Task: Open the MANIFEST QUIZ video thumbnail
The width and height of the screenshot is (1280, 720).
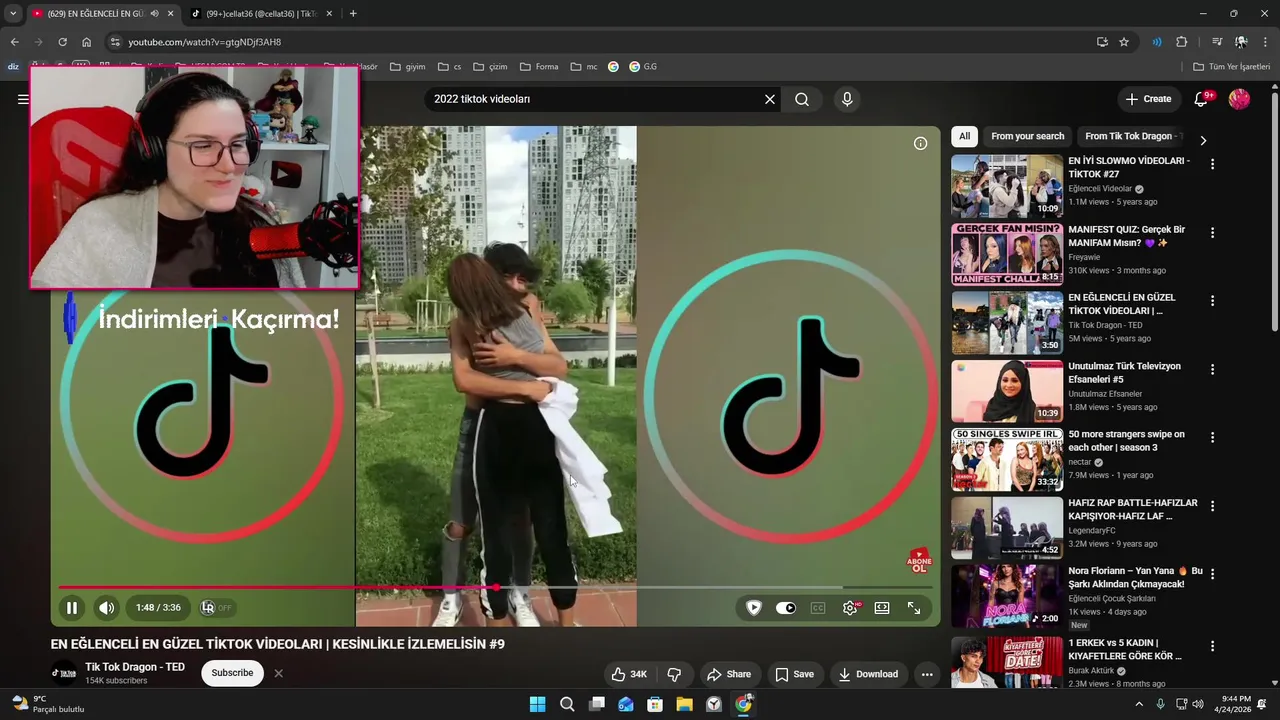Action: pyautogui.click(x=1007, y=254)
